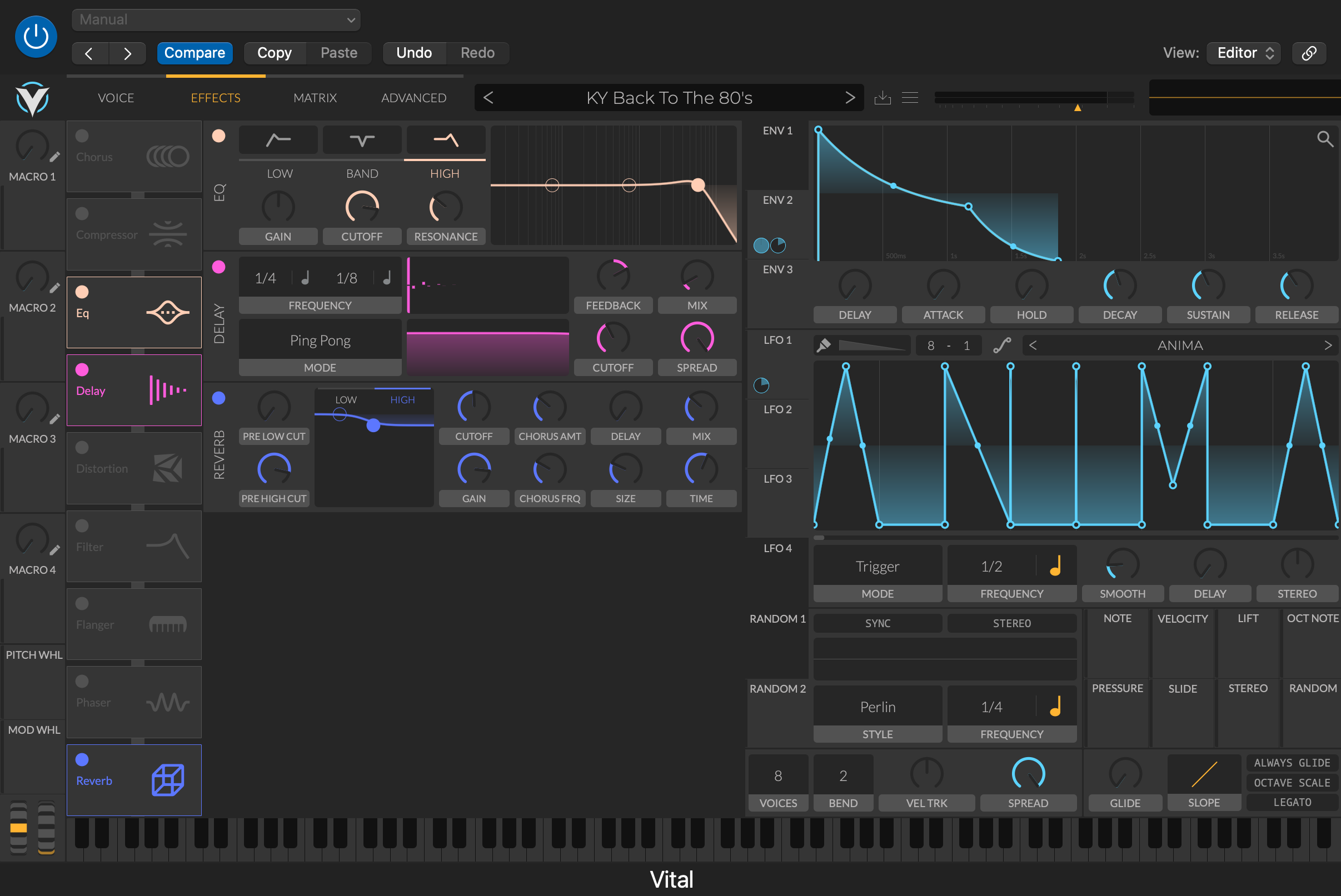1341x896 pixels.
Task: Click the Macro 1 edit pencil icon
Action: [55, 157]
